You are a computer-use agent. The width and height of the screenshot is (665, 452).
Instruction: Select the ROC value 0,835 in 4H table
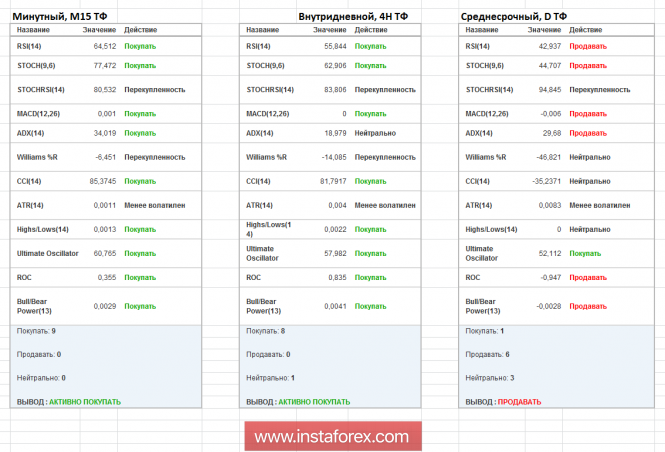coord(335,278)
